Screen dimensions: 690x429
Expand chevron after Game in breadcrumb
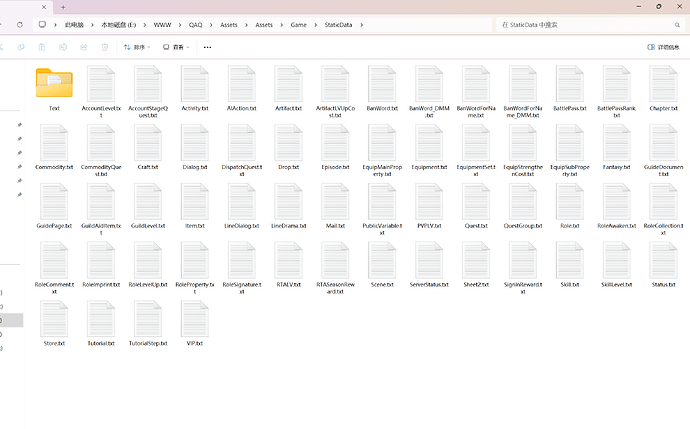point(316,25)
